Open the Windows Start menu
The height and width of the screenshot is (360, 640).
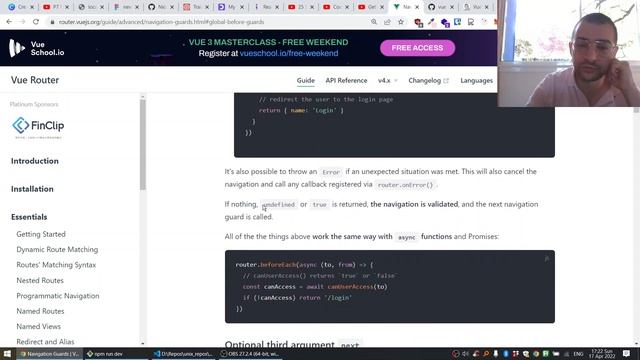7,354
